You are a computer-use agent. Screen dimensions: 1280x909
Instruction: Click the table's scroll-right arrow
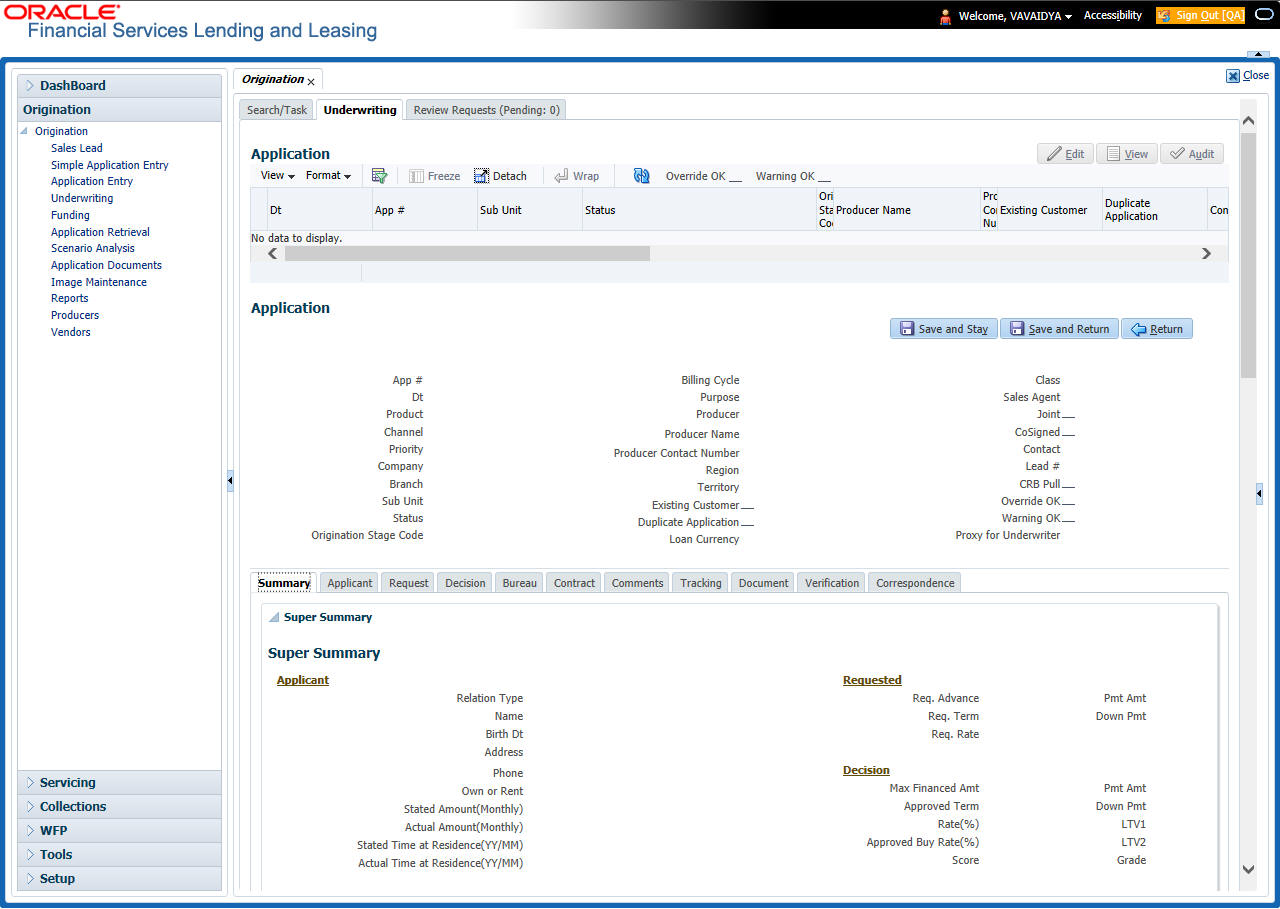pyautogui.click(x=1206, y=254)
